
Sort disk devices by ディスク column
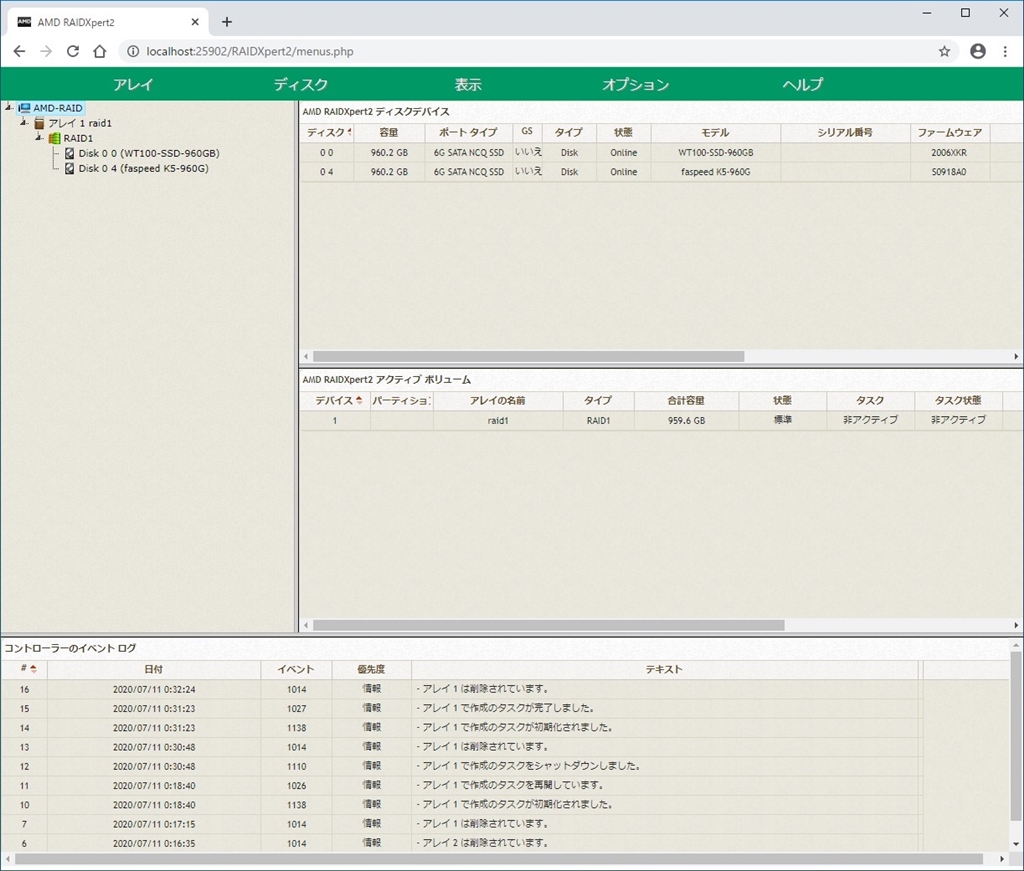(x=326, y=132)
